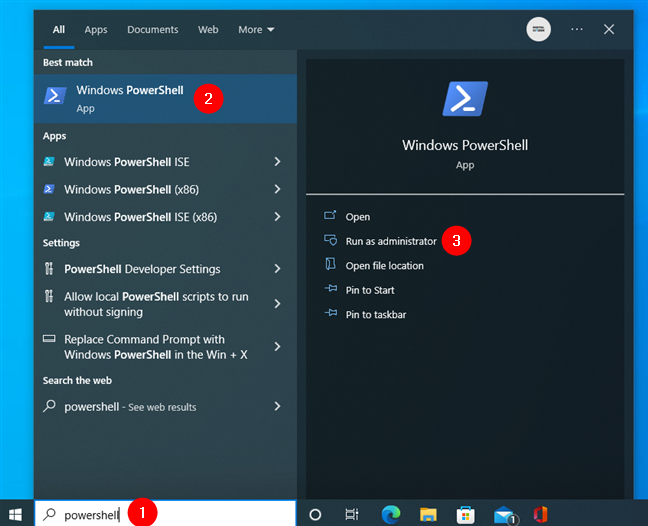Open the Documents tab
The width and height of the screenshot is (648, 526).
[152, 30]
